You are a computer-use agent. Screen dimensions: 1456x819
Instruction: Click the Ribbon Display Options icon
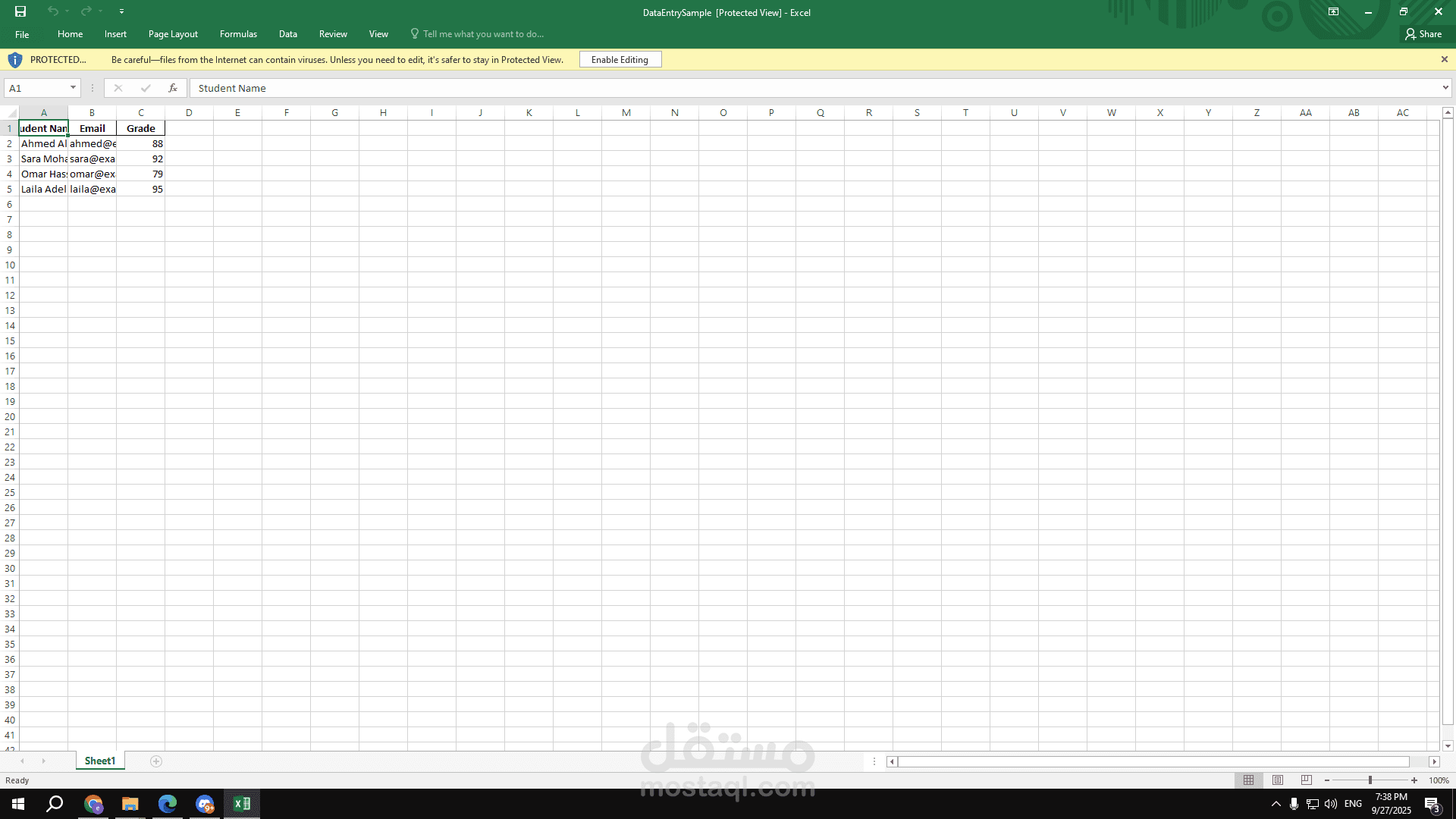(1333, 11)
